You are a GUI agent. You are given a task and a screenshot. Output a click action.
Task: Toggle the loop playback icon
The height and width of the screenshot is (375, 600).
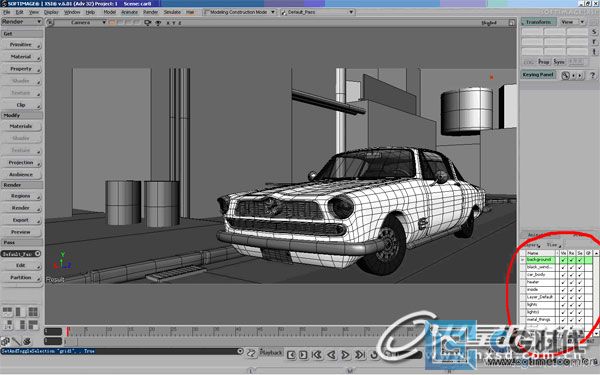(x=374, y=355)
